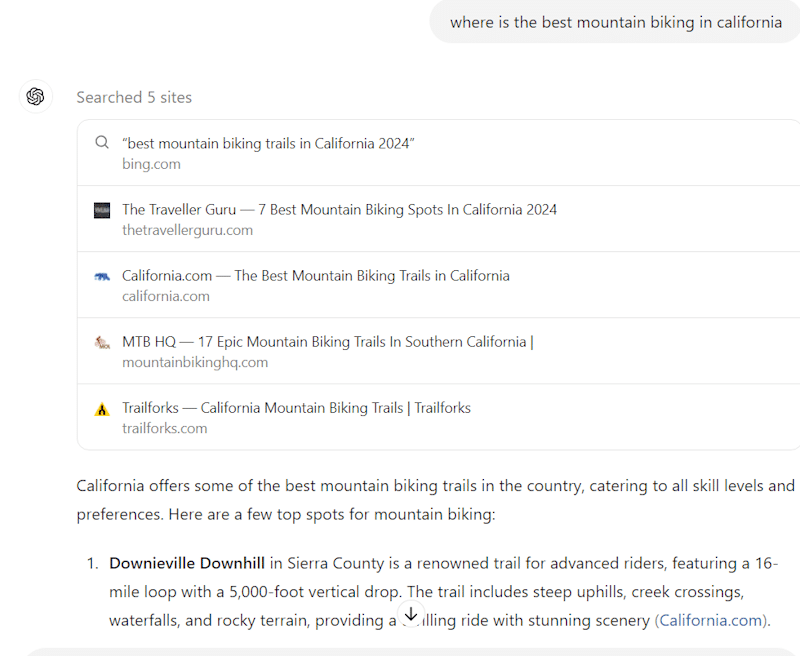This screenshot has width=800, height=656.
Task: Open Trailforks California Mountain Biking Trails
Action: [439, 417]
